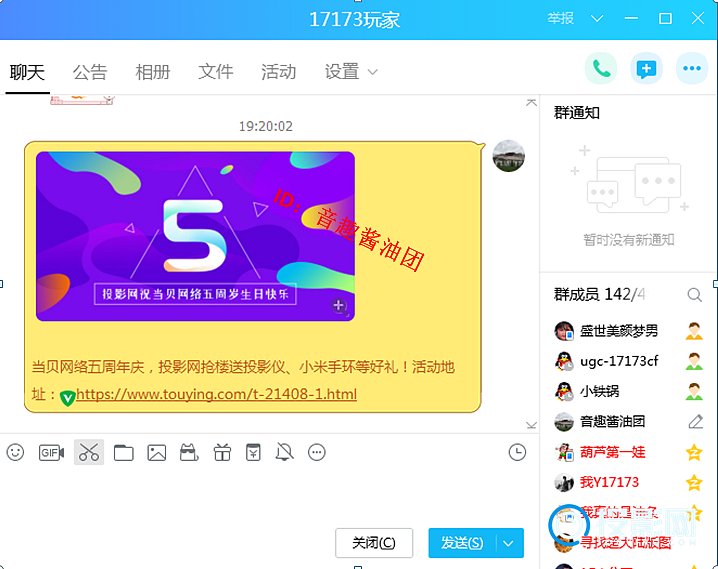The image size is (718, 569).
Task: Open the send button dropdown arrow
Action: 510,543
